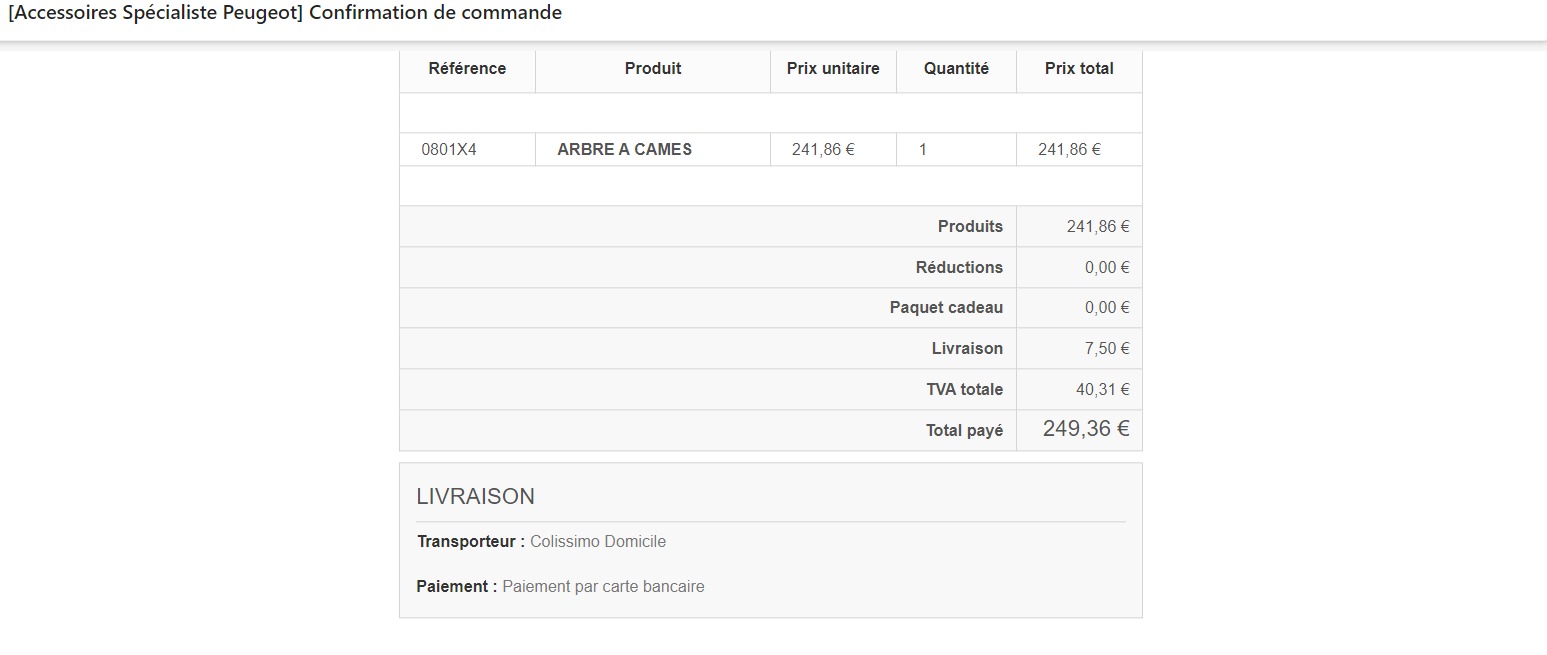Screen dimensions: 1547x655
Task: Select the 'Prix total' column header
Action: (1079, 69)
